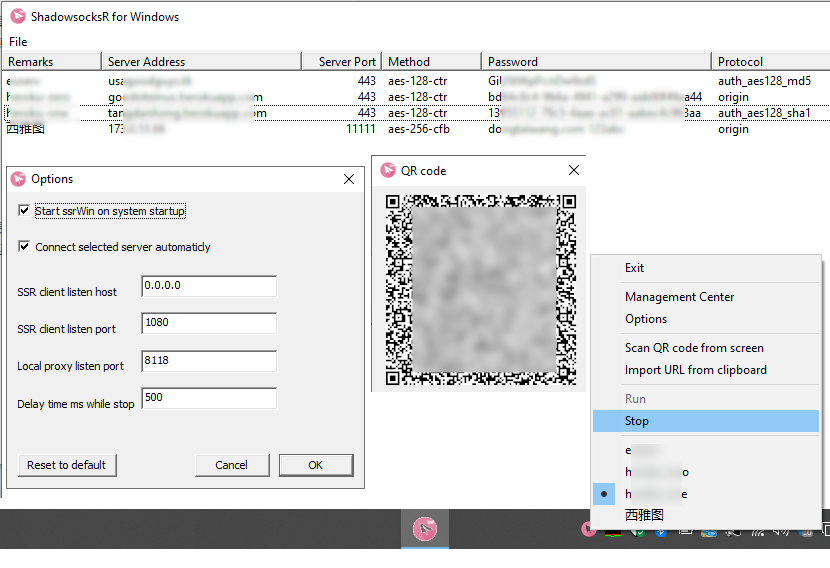Select Options in the tray context menu
This screenshot has width=830, height=568.
pos(706,319)
